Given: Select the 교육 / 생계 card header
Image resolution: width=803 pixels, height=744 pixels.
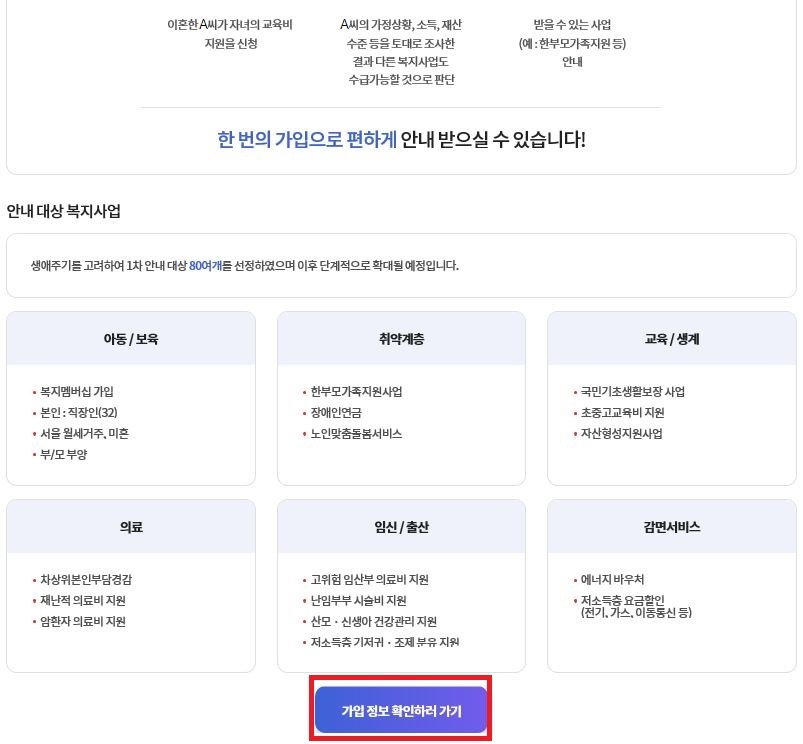Looking at the screenshot, I should [x=671, y=338].
